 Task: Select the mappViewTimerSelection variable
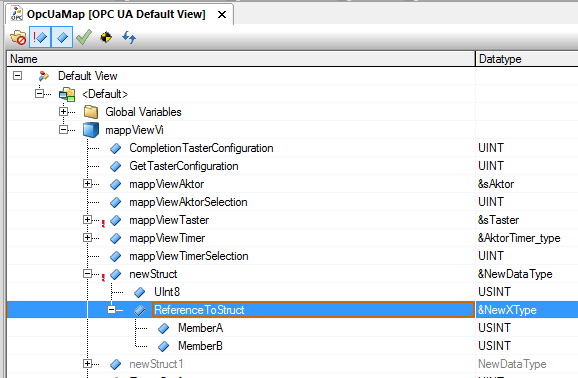[x=189, y=256]
